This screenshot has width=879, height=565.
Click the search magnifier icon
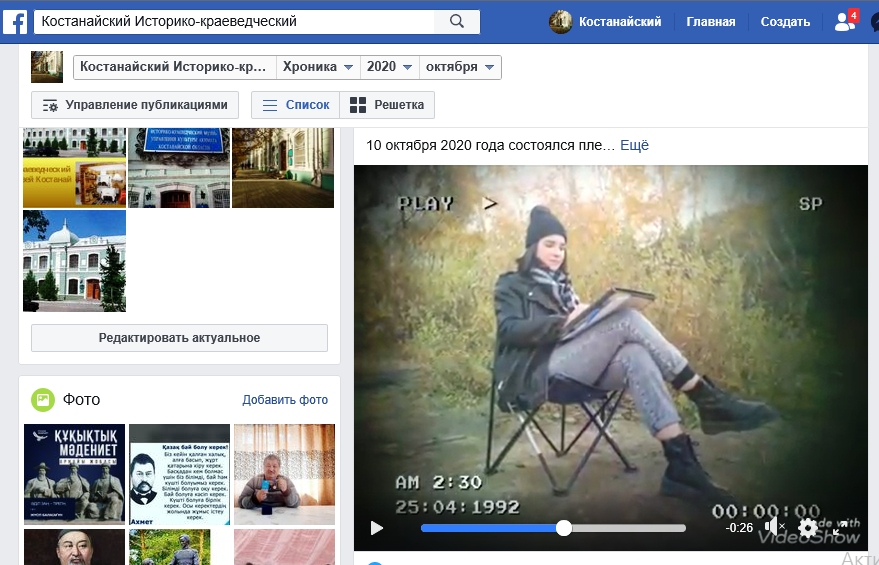click(457, 22)
